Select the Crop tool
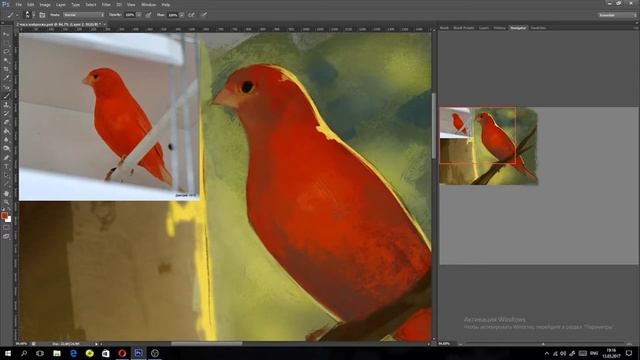Viewport: 640px width, 360px height. click(6, 69)
